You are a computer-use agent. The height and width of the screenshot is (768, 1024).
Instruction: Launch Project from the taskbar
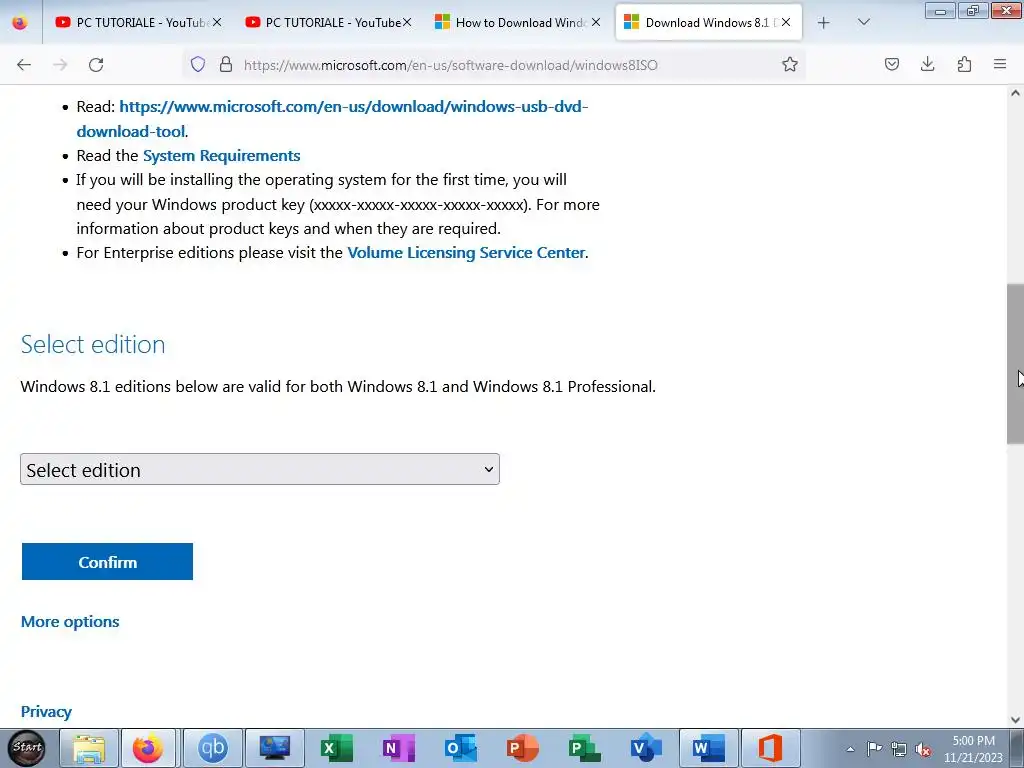(584, 748)
